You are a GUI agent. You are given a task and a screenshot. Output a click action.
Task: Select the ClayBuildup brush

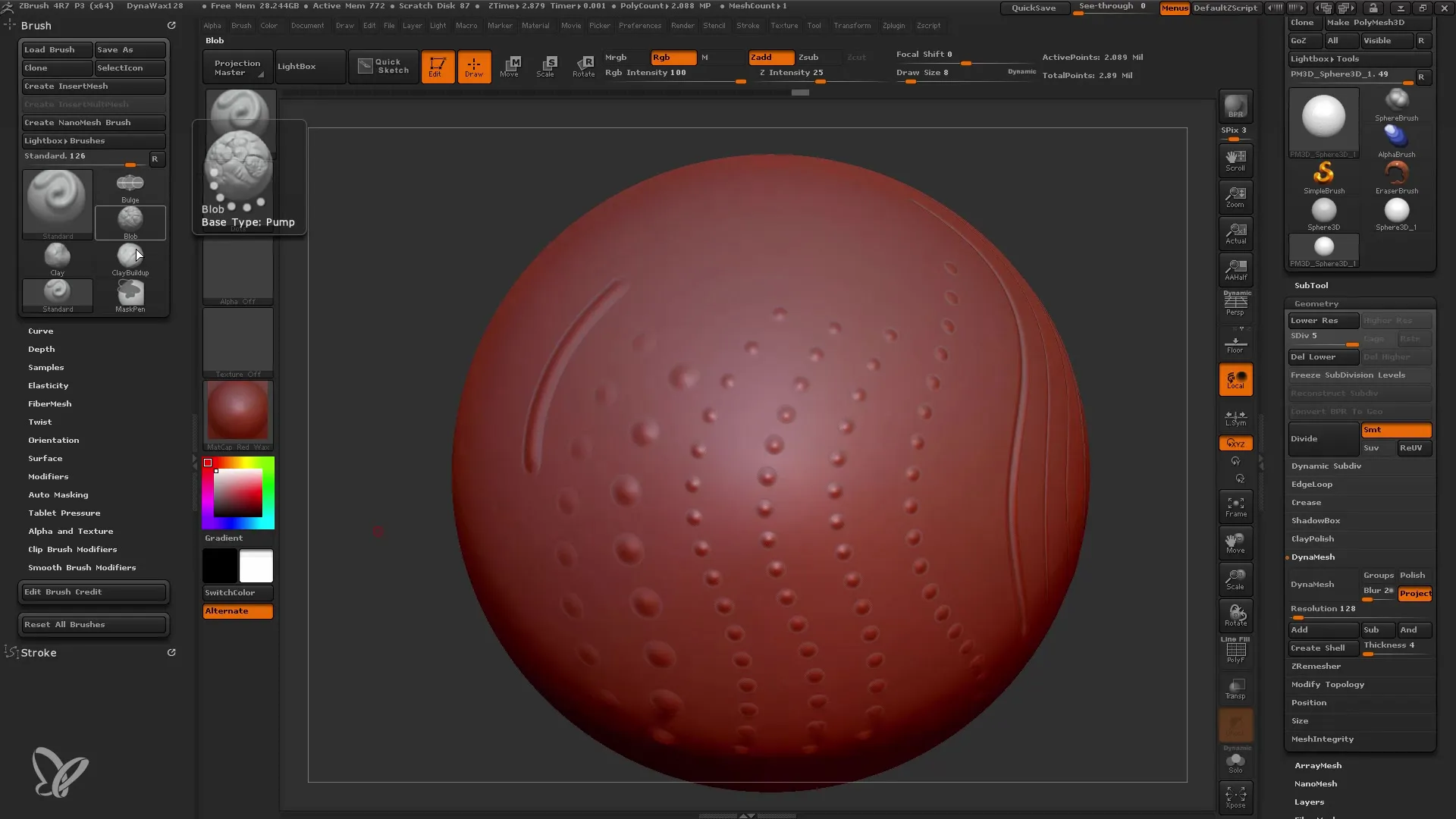coord(130,256)
